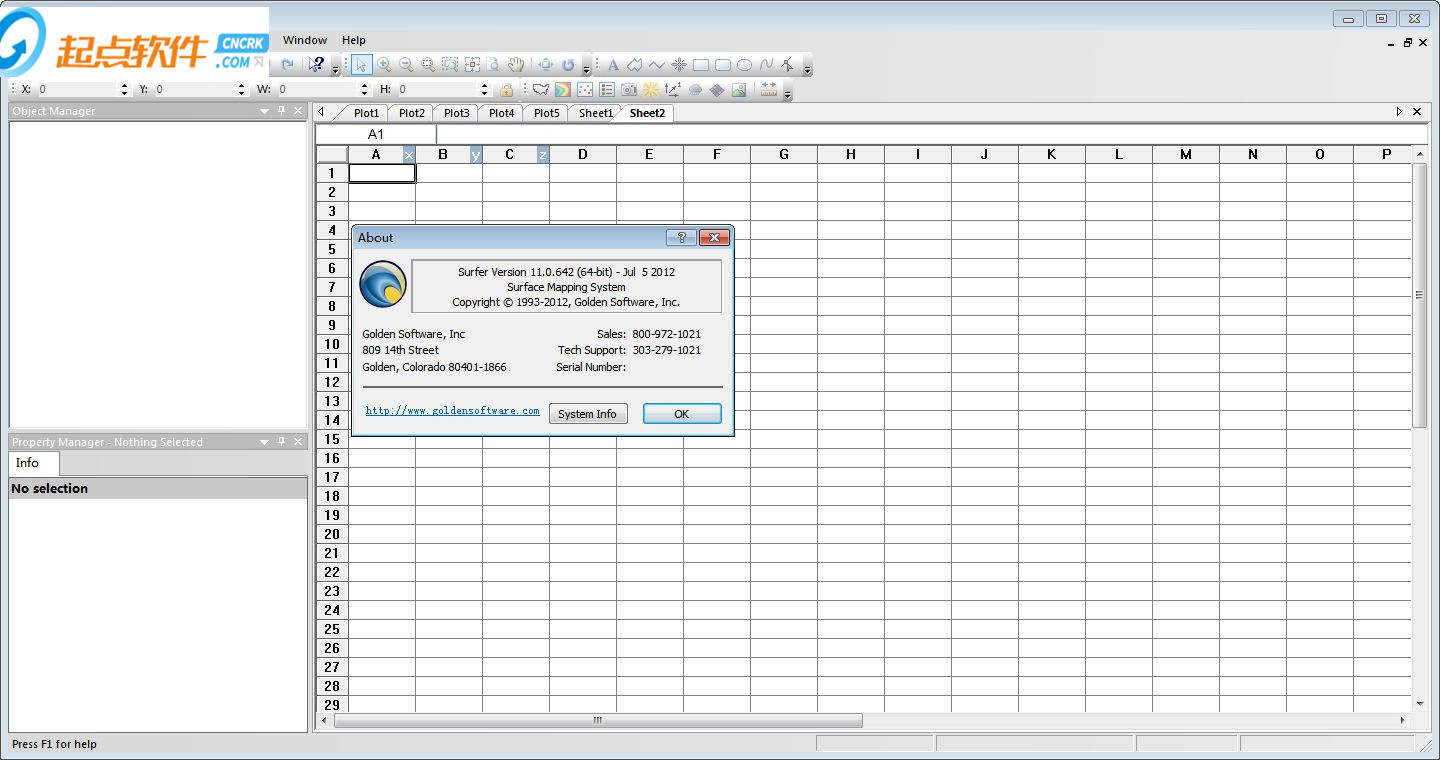Click the New 3D Wireframe icon
This screenshot has width=1440, height=760.
point(717,90)
